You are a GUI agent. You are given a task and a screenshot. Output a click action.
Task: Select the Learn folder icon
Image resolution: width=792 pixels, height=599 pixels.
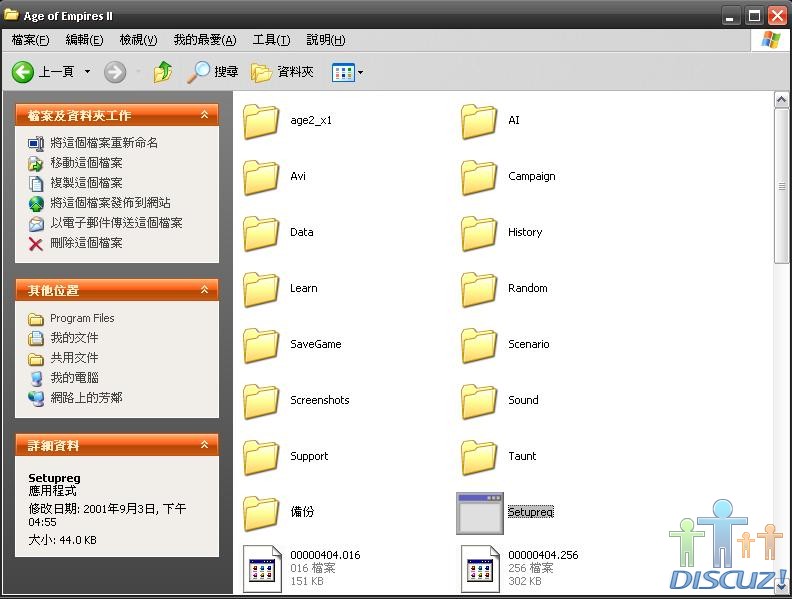[x=261, y=289]
